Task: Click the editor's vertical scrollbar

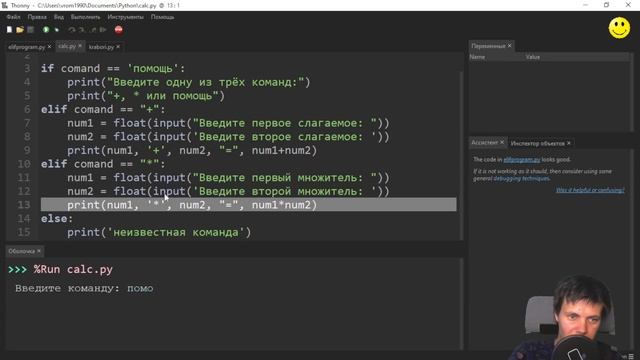Action: [x=461, y=155]
